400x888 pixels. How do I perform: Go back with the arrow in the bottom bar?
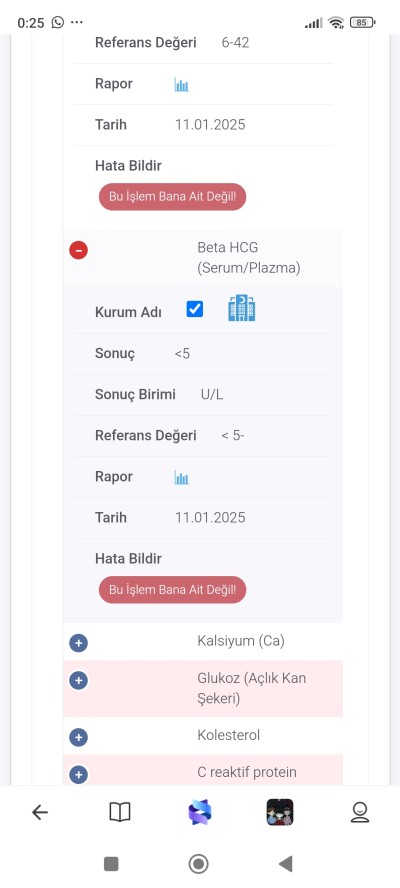coord(40,813)
